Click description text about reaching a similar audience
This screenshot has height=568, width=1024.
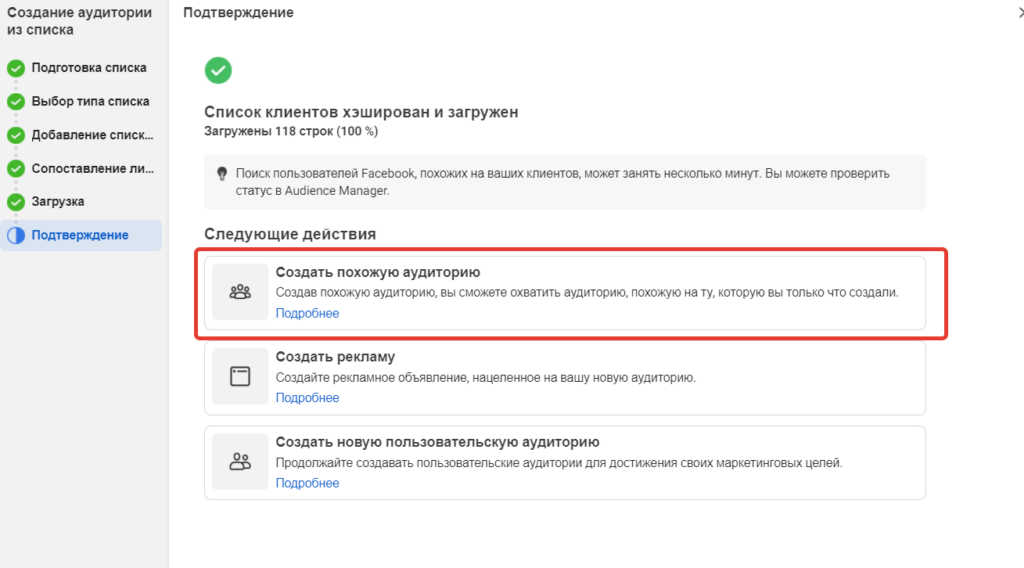pos(587,292)
